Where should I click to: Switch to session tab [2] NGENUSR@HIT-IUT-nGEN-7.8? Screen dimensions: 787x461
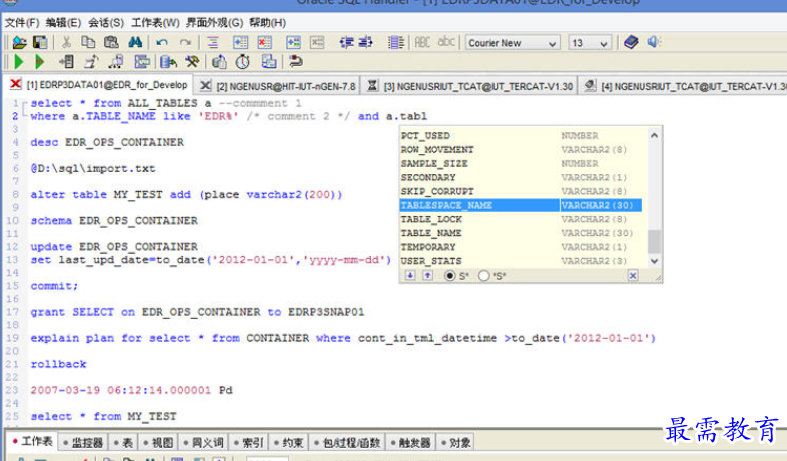pyautogui.click(x=278, y=86)
